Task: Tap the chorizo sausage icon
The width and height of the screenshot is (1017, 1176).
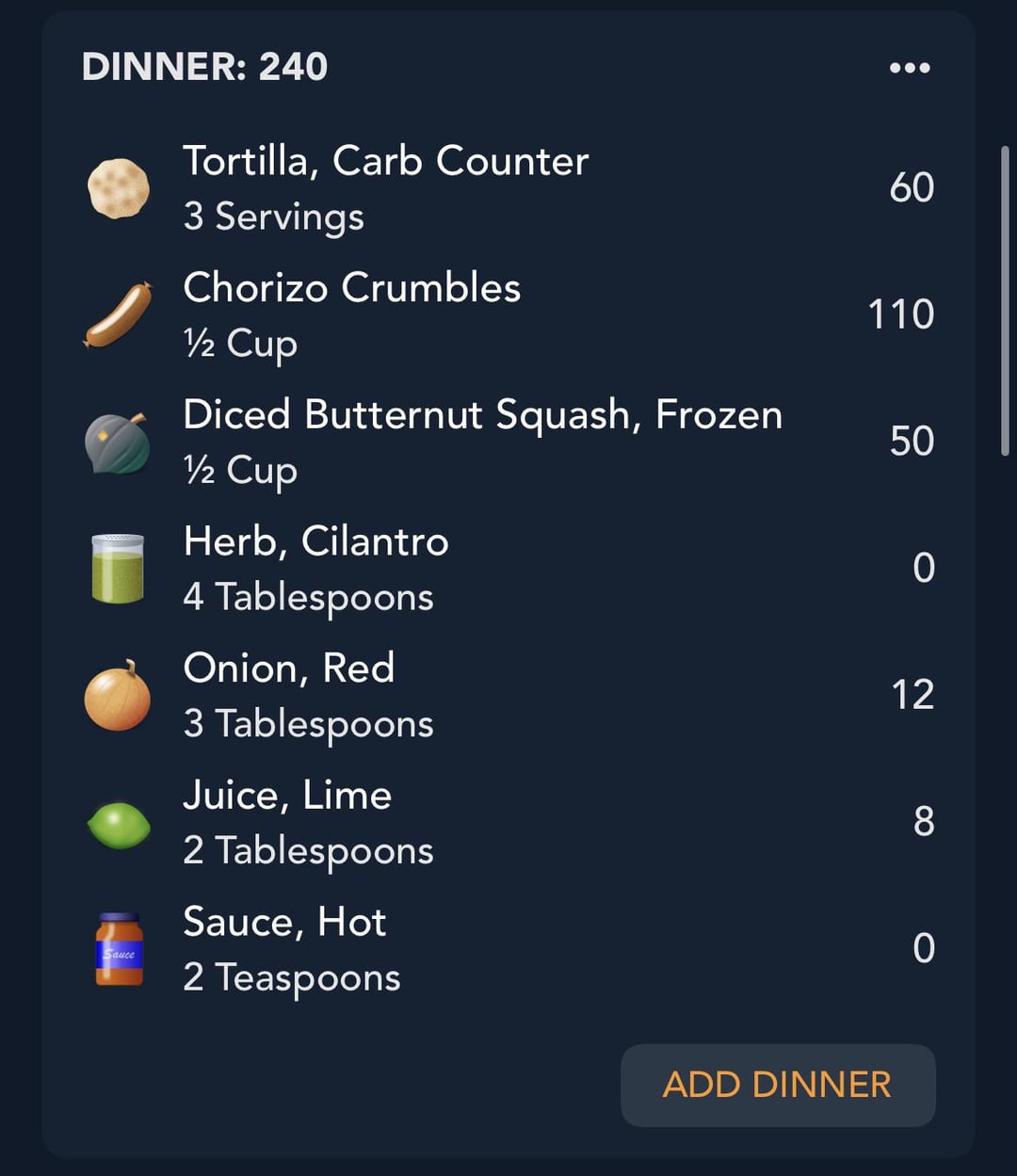Action: pos(119,315)
